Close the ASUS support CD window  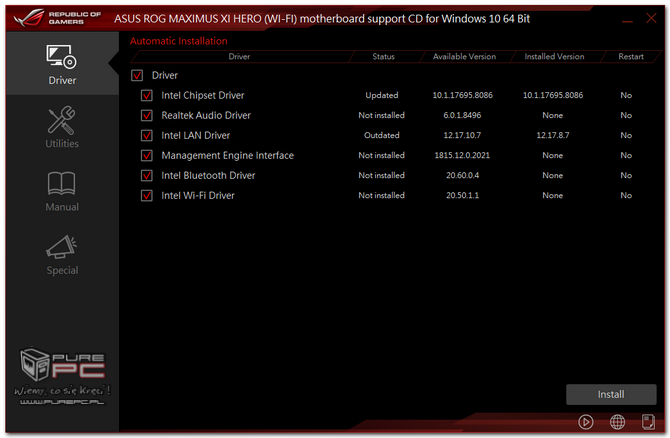pos(651,18)
